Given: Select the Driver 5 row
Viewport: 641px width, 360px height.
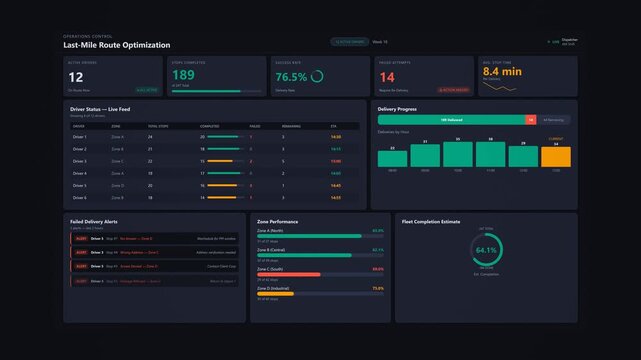Looking at the screenshot, I should [x=215, y=186].
